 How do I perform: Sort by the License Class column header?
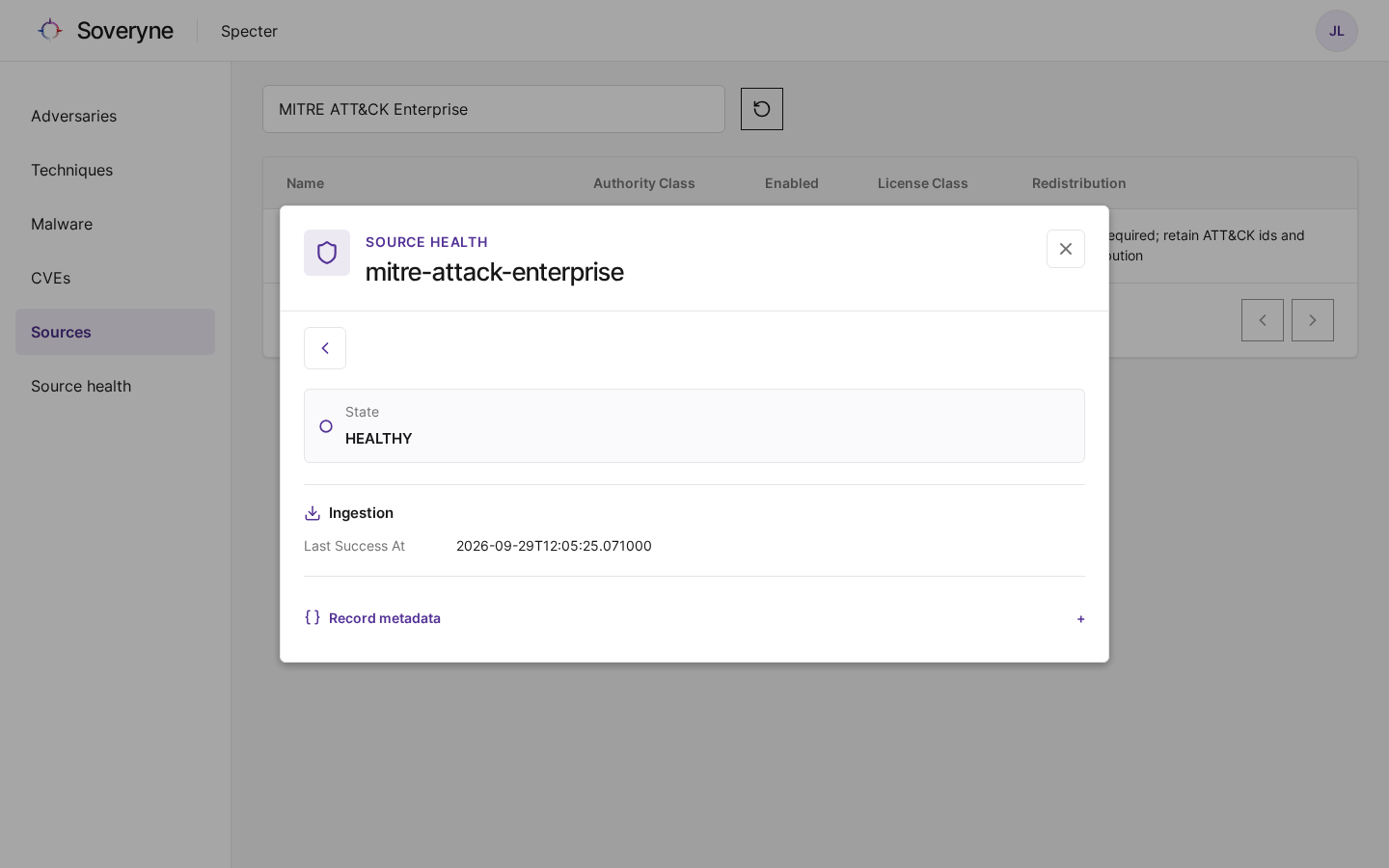(x=923, y=183)
